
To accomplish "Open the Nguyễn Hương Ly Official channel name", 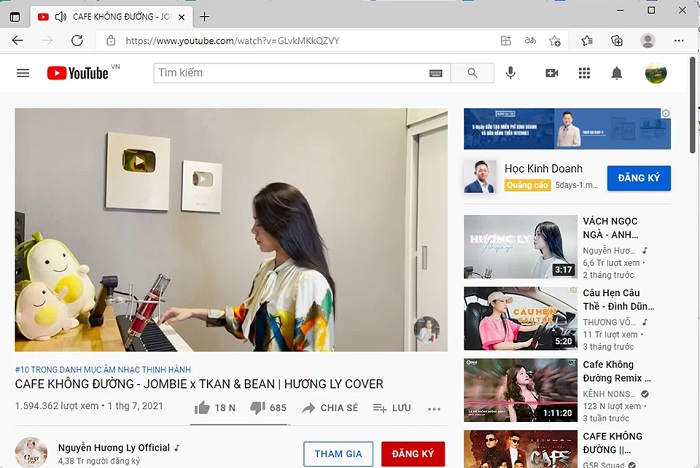I will point(114,447).
